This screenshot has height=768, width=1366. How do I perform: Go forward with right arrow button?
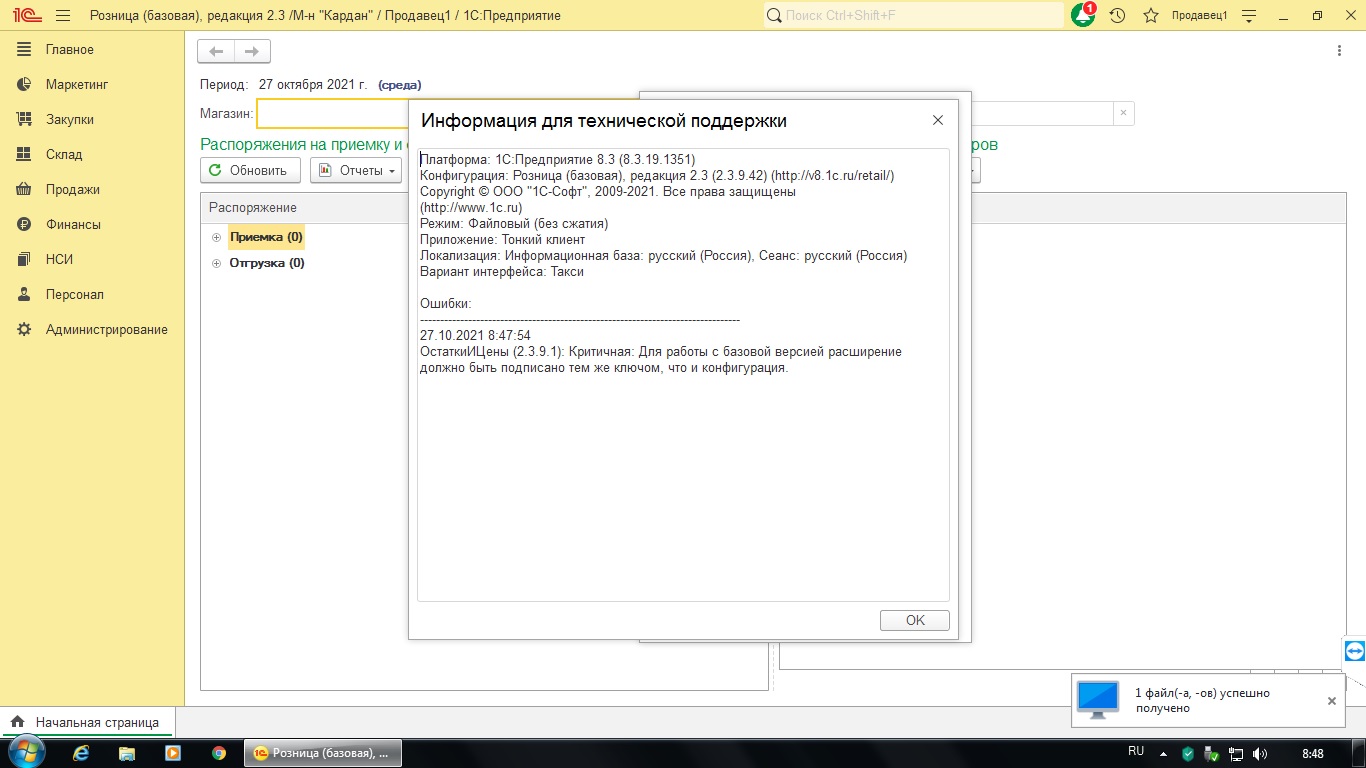tap(252, 51)
